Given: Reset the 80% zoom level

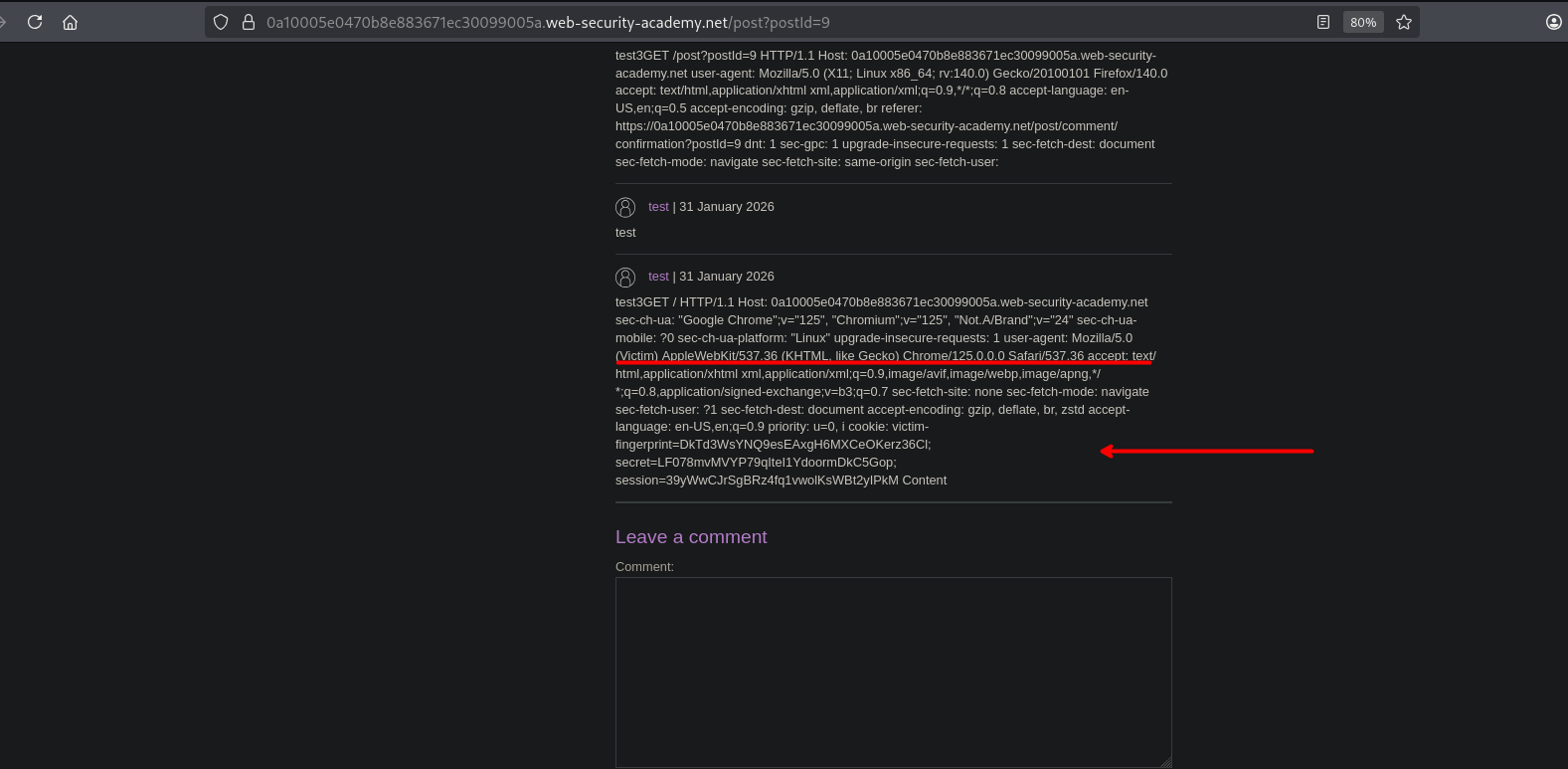Looking at the screenshot, I should pos(1363,22).
